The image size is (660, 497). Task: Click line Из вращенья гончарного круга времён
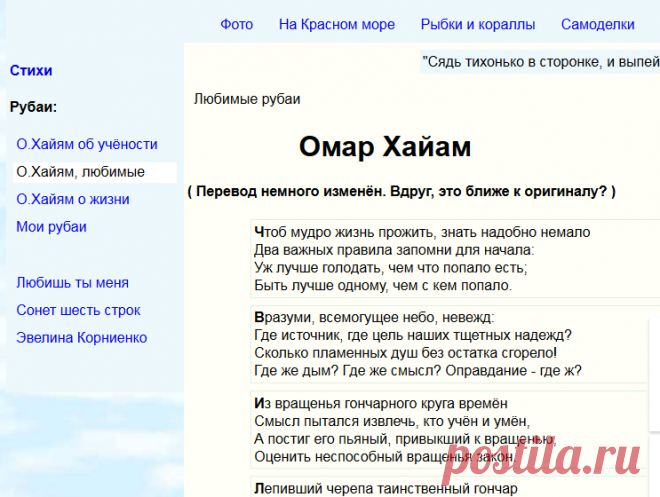tap(381, 403)
